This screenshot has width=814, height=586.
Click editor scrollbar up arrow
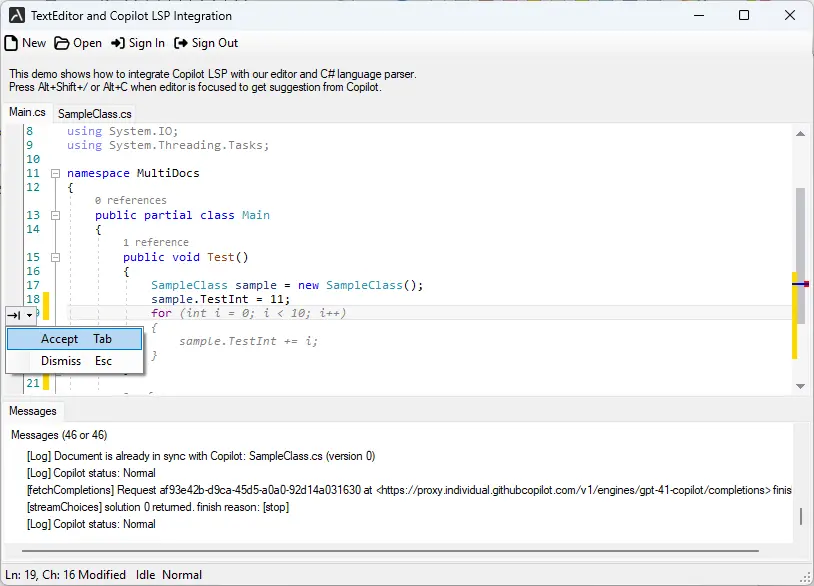[x=800, y=134]
